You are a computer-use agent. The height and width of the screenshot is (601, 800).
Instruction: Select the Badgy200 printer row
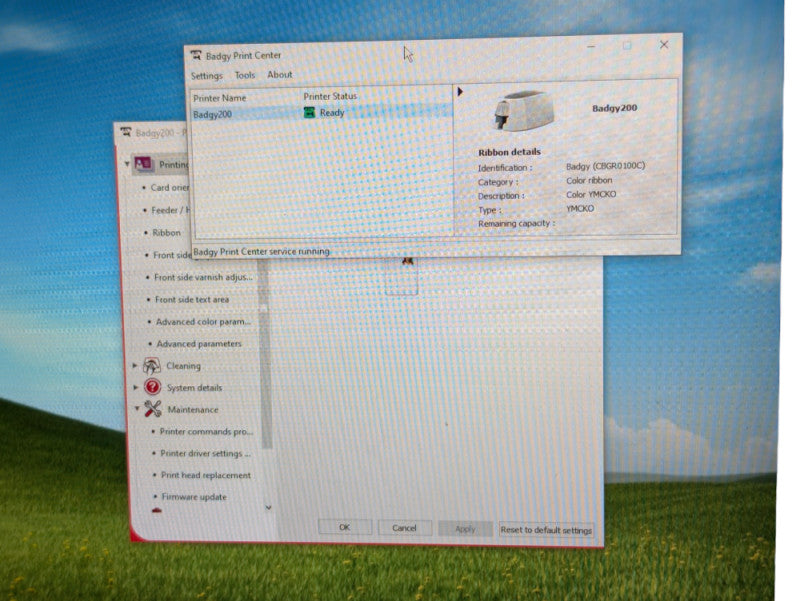click(322, 113)
